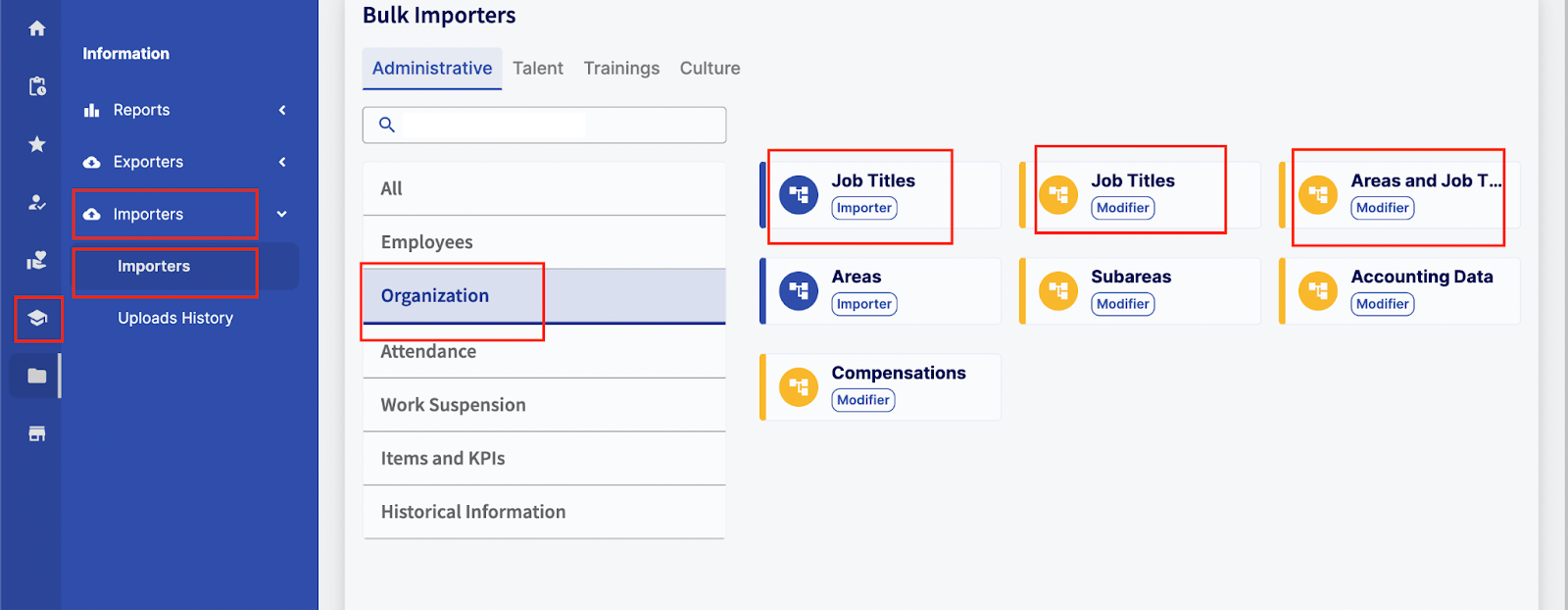
Task: Click the person checkmark sidebar icon
Action: [37, 202]
